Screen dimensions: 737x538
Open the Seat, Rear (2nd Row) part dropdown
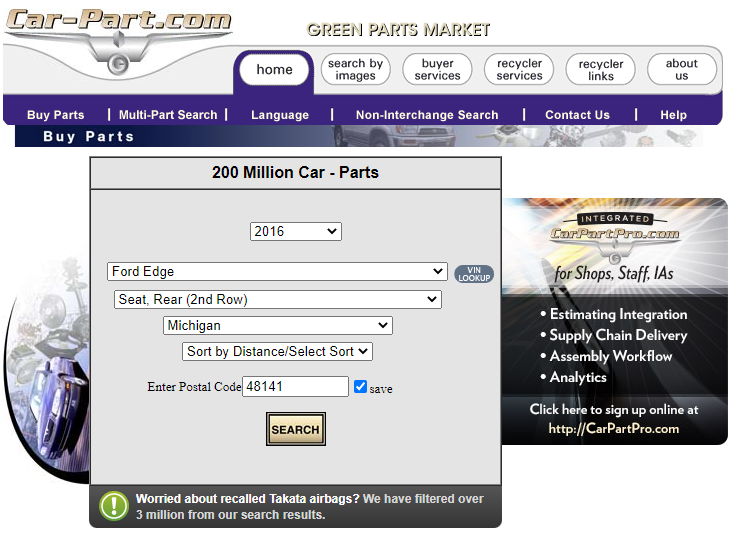pyautogui.click(x=277, y=299)
